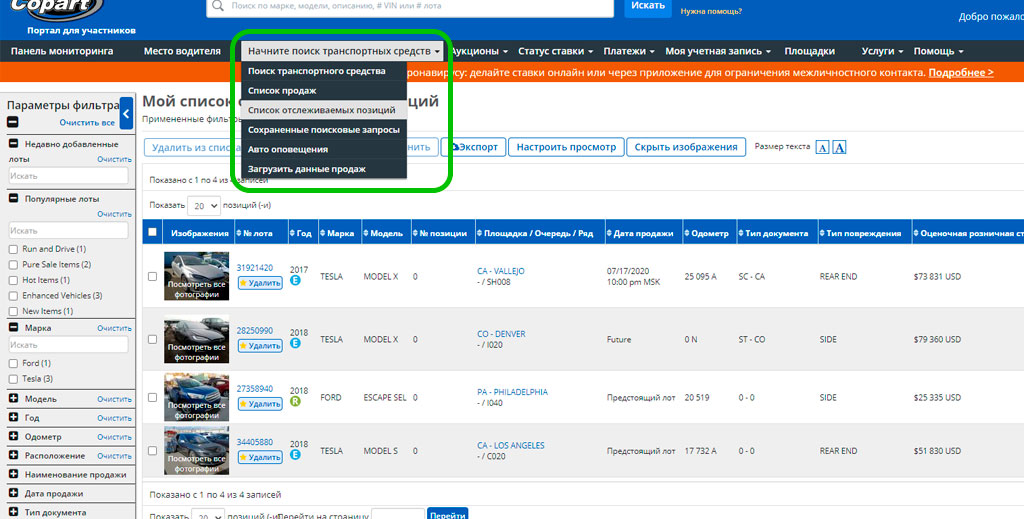Screen dimensions: 1024x519
Task: Open the rows-per-page 20 dropdown
Action: coord(204,206)
